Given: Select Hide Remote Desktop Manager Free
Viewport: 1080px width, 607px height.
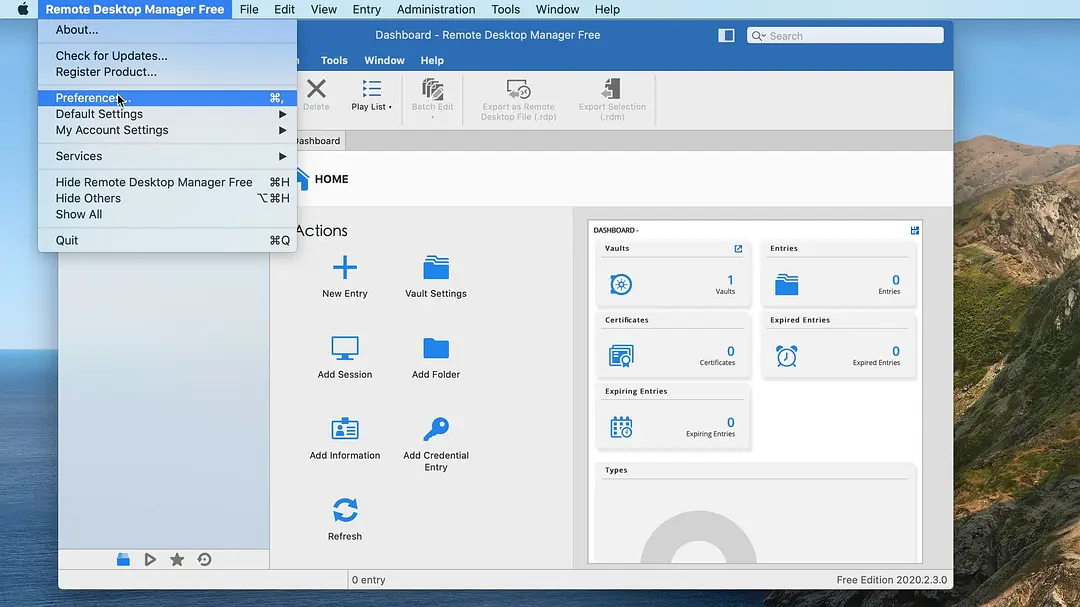Looking at the screenshot, I should tap(167, 182).
